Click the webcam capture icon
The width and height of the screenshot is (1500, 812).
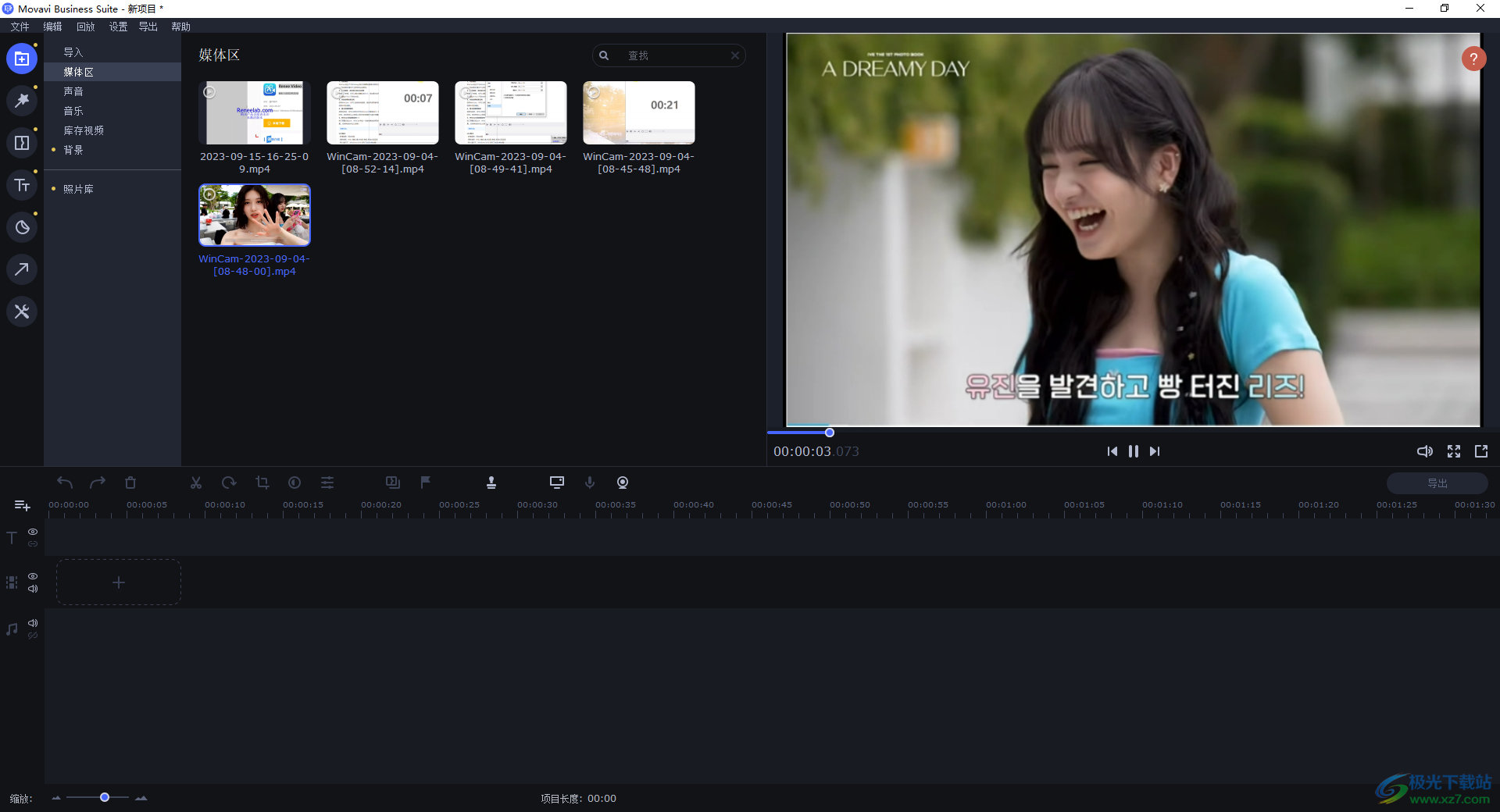click(623, 483)
